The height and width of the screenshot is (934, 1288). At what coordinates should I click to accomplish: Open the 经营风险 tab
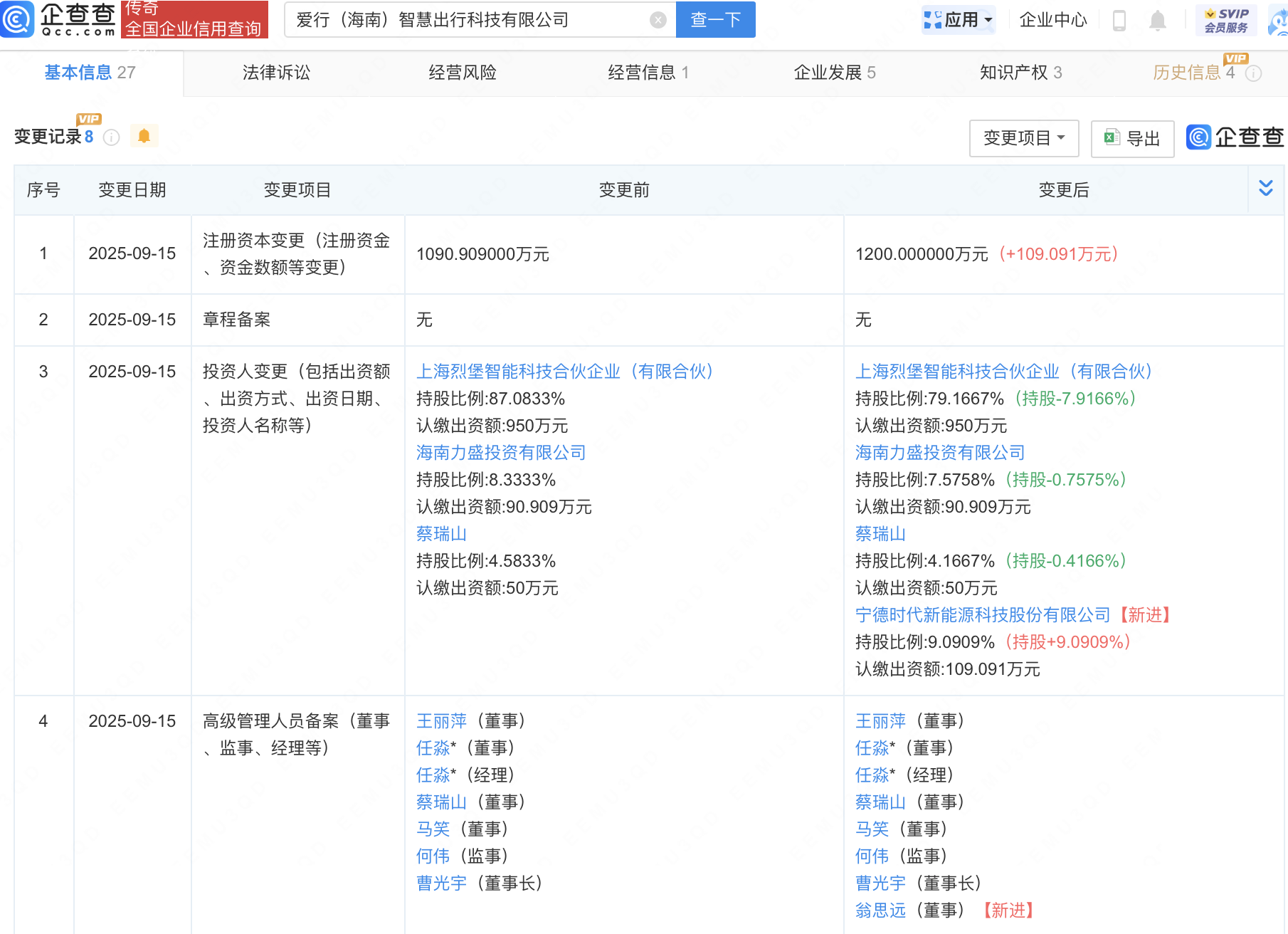tap(462, 73)
